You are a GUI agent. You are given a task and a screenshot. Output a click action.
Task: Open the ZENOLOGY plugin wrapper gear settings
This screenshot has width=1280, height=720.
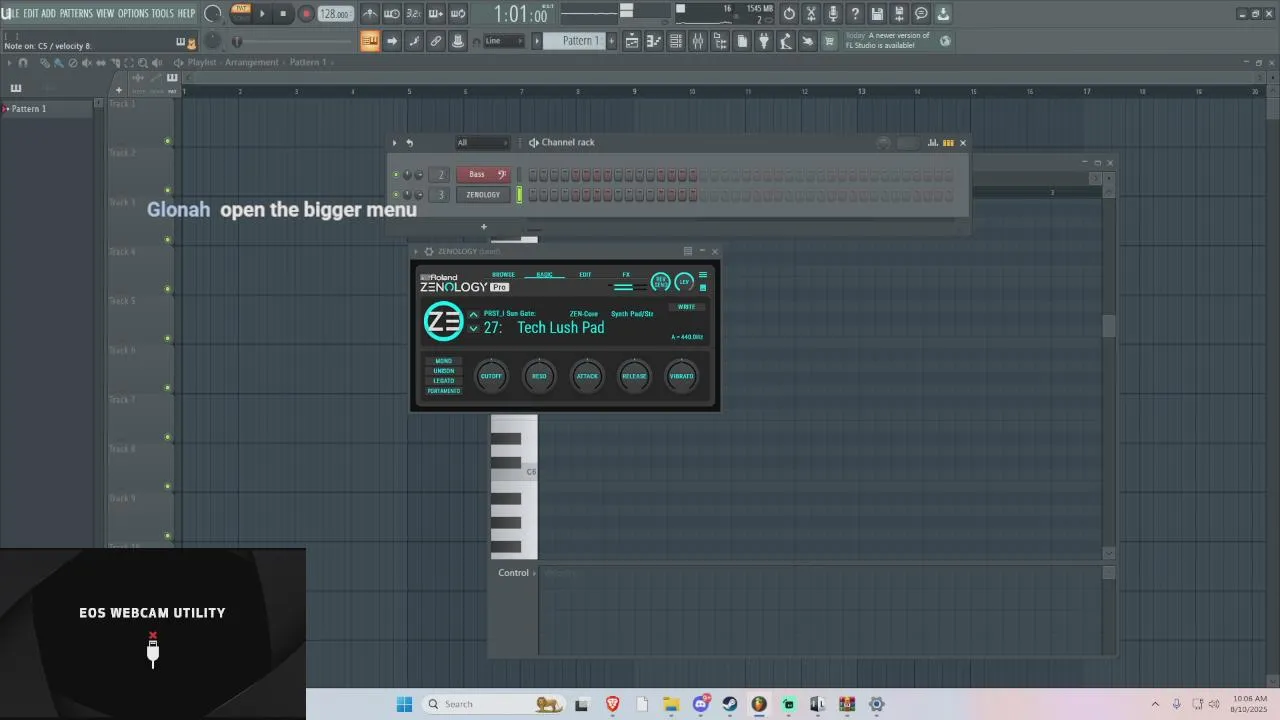429,252
